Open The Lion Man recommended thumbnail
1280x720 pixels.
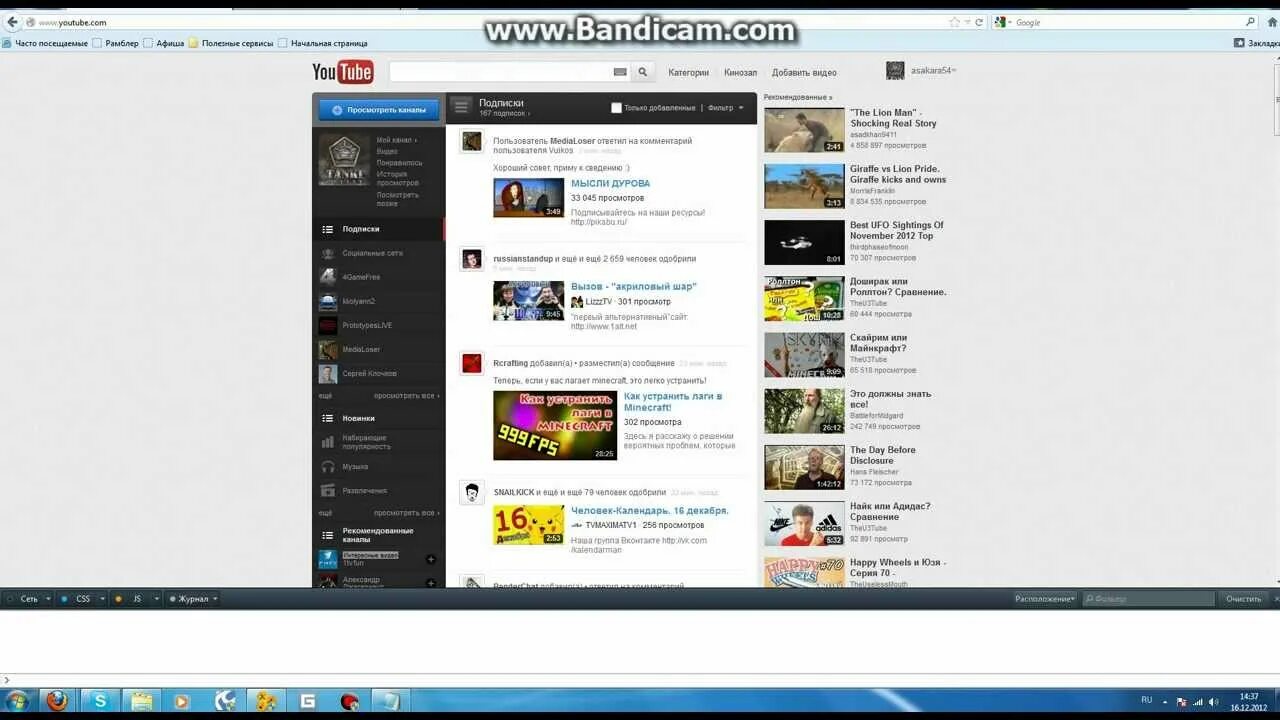804,130
